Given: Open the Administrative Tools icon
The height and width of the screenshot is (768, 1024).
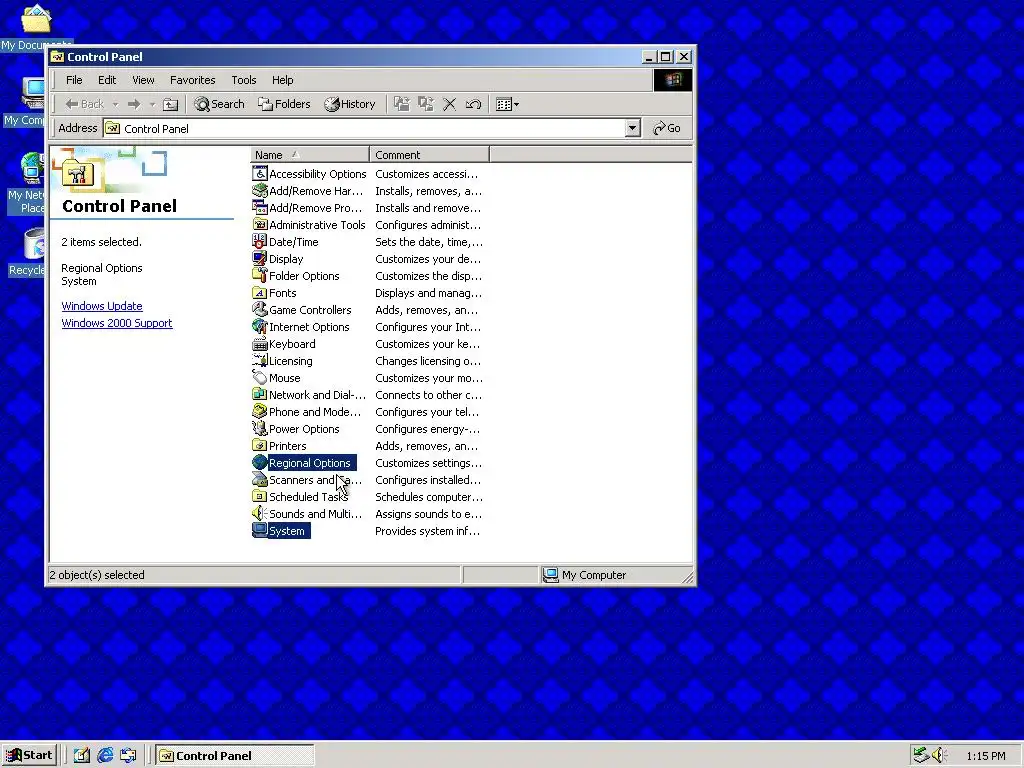Looking at the screenshot, I should click(259, 224).
